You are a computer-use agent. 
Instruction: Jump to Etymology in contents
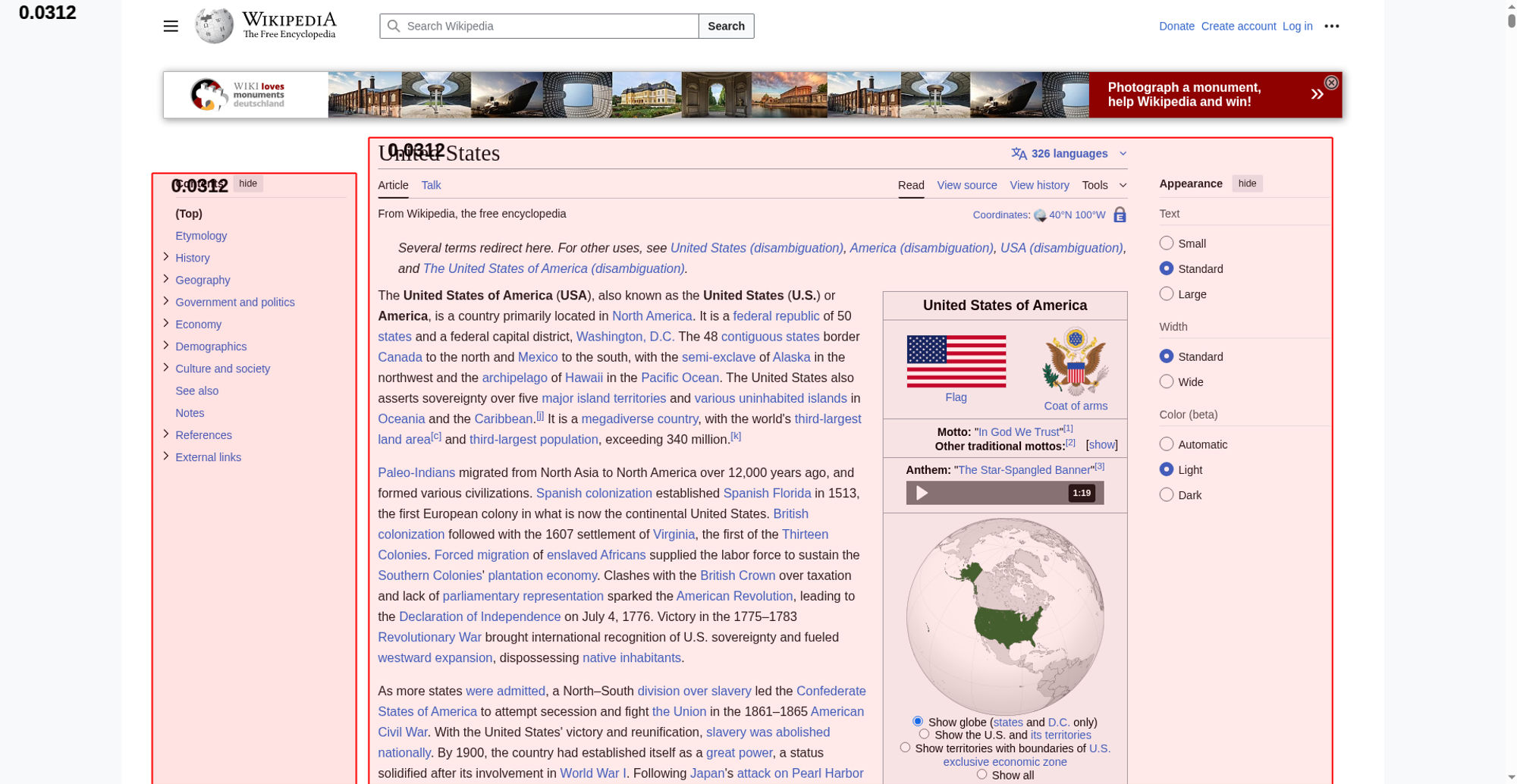[201, 236]
